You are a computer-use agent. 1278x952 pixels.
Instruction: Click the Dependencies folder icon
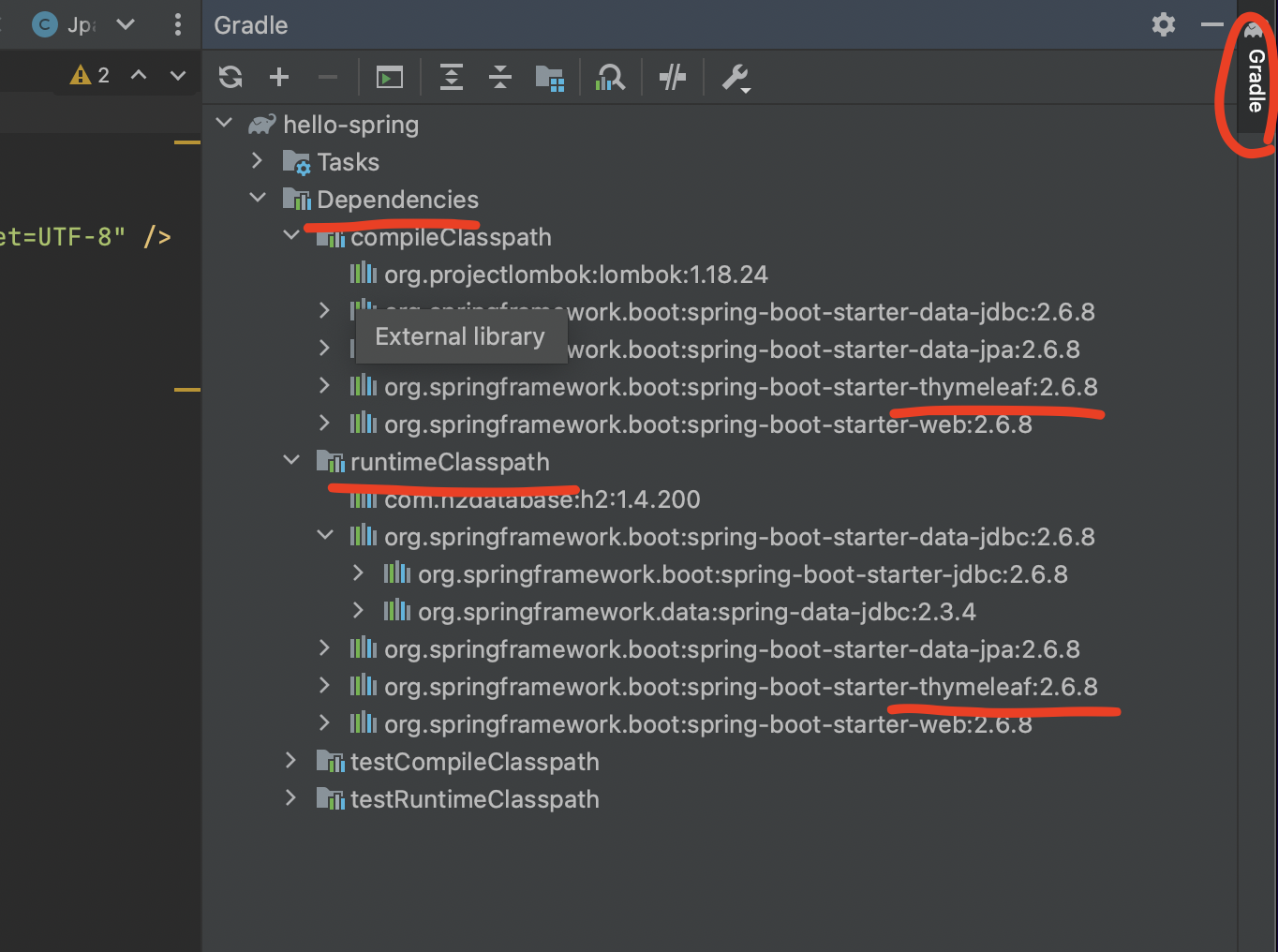click(x=297, y=199)
